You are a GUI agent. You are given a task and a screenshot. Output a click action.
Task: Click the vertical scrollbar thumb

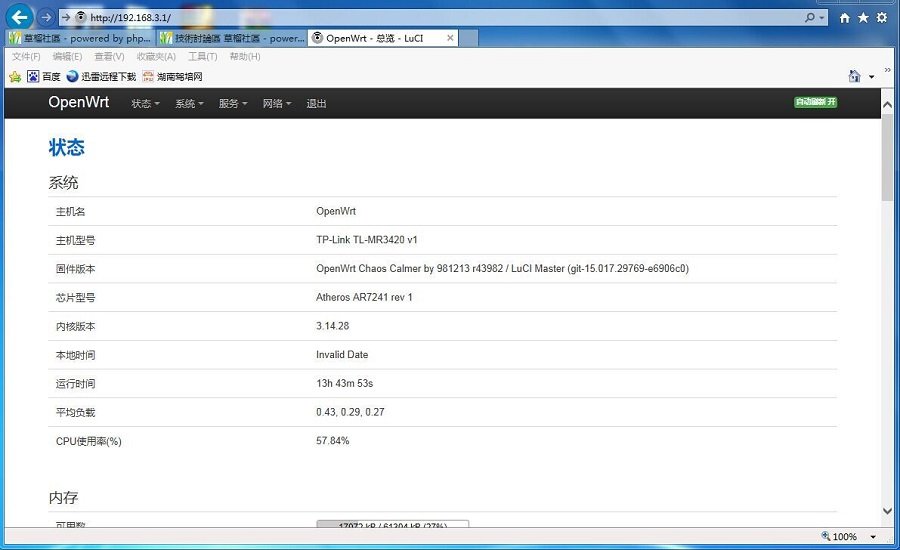coord(887,157)
